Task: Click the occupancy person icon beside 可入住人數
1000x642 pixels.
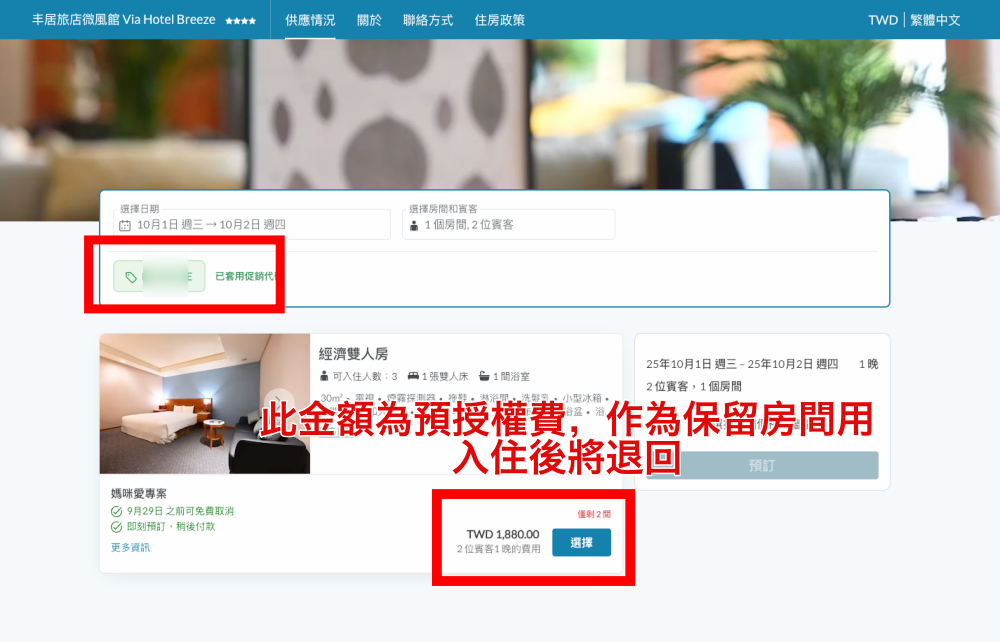Action: (x=324, y=377)
